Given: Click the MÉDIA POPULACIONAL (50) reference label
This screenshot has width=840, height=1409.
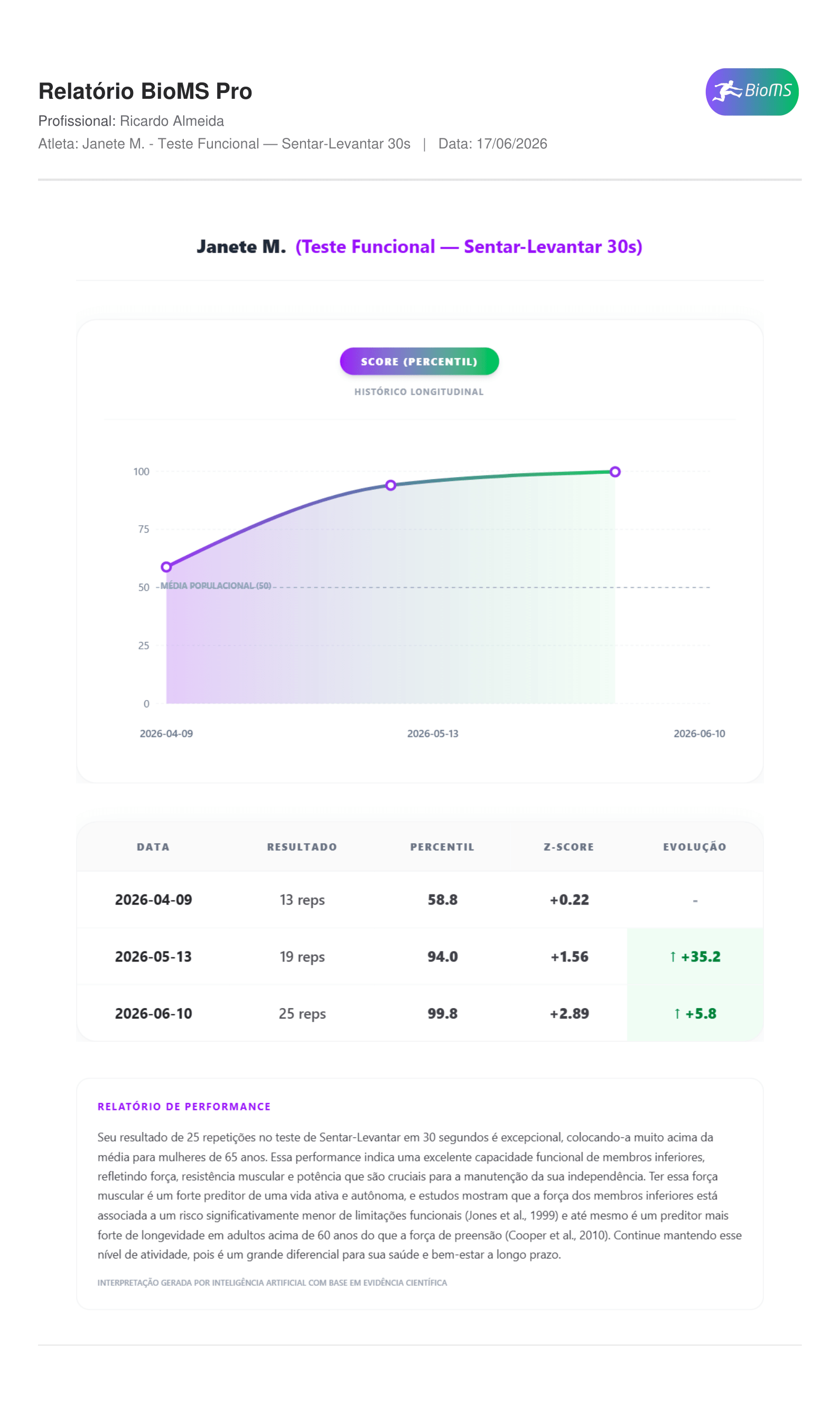Looking at the screenshot, I should tap(216, 585).
